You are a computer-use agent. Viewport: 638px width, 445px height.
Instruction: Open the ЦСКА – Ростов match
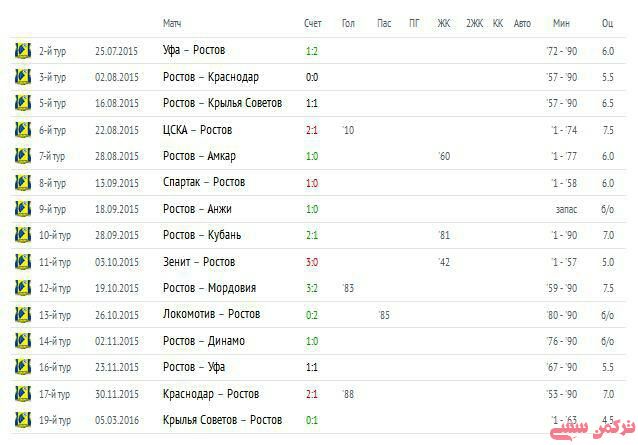197,129
